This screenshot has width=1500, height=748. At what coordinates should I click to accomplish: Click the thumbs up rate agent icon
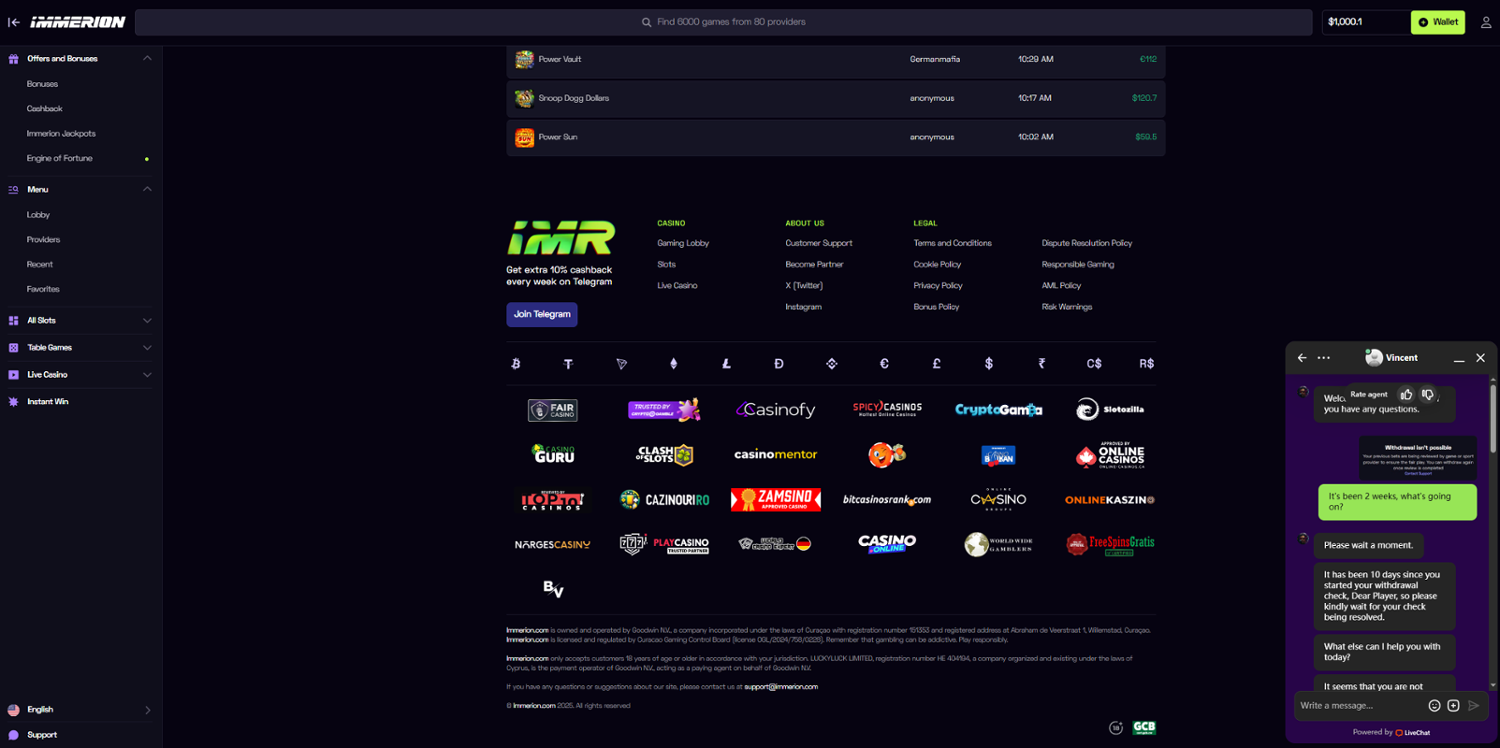click(1406, 394)
